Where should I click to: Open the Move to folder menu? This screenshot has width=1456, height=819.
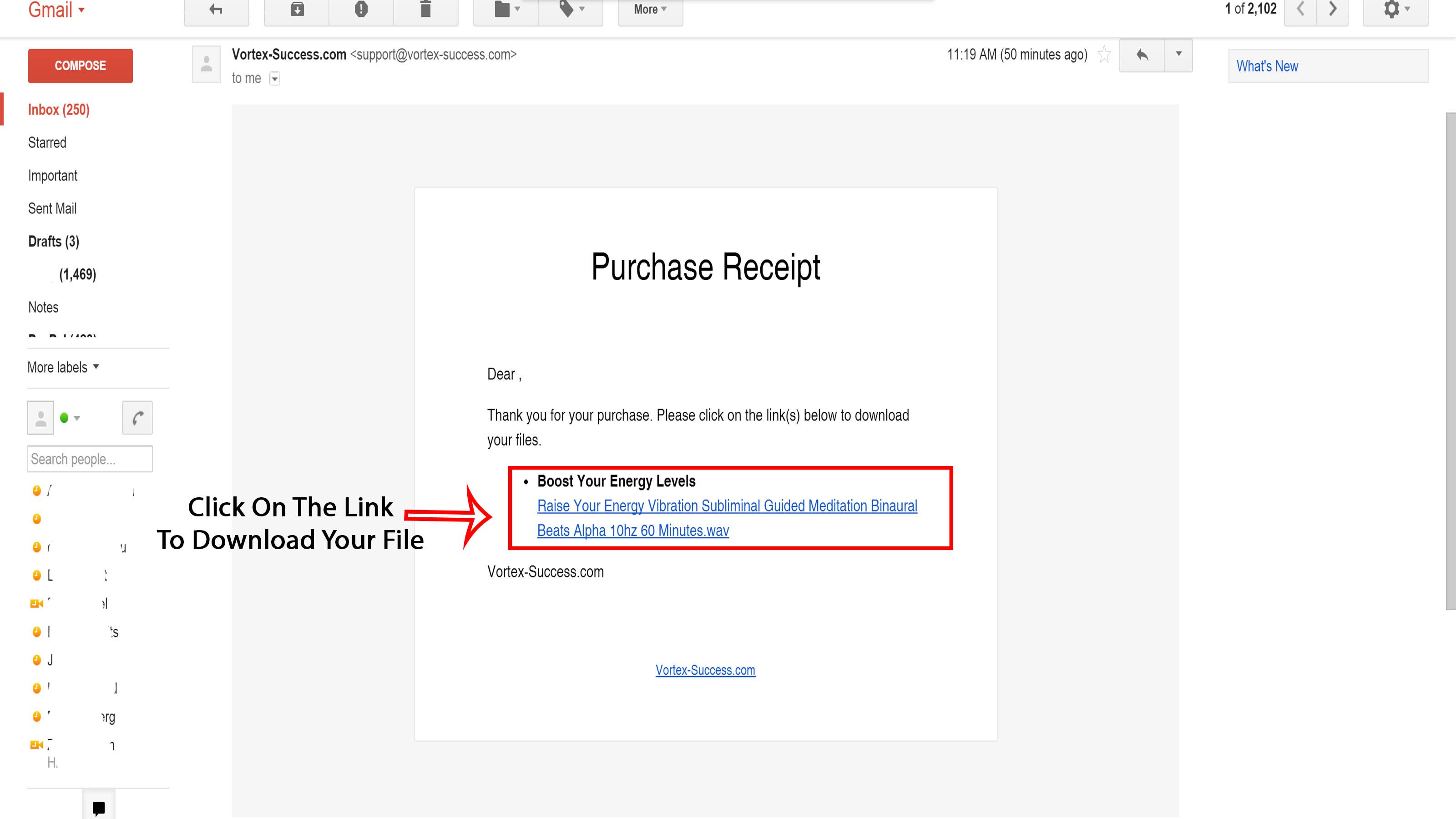(x=506, y=10)
